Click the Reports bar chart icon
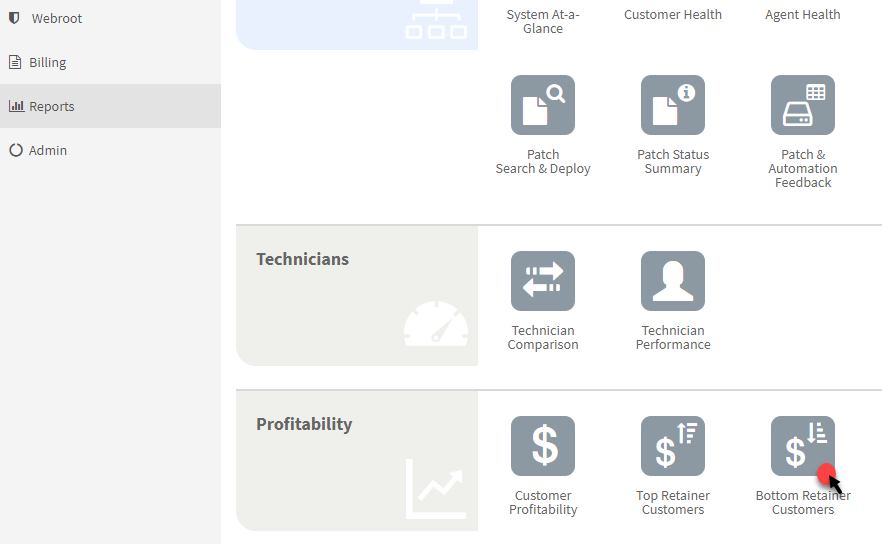882x544 pixels. (x=16, y=106)
